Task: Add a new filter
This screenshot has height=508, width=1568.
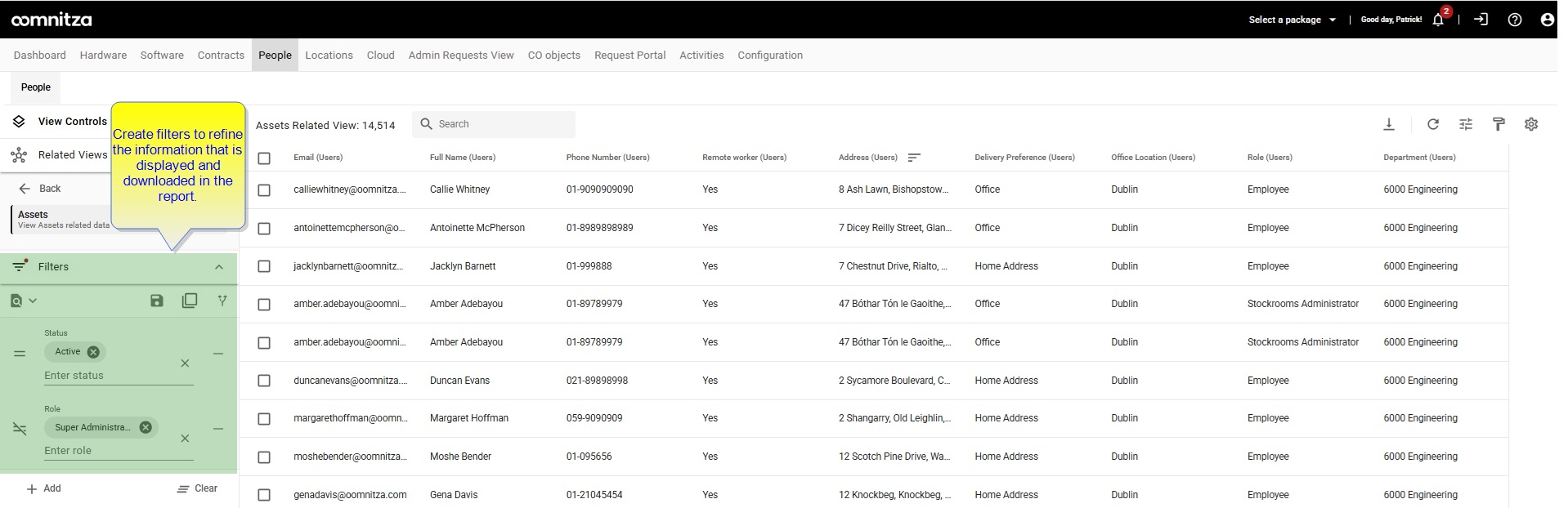Action: tap(44, 488)
